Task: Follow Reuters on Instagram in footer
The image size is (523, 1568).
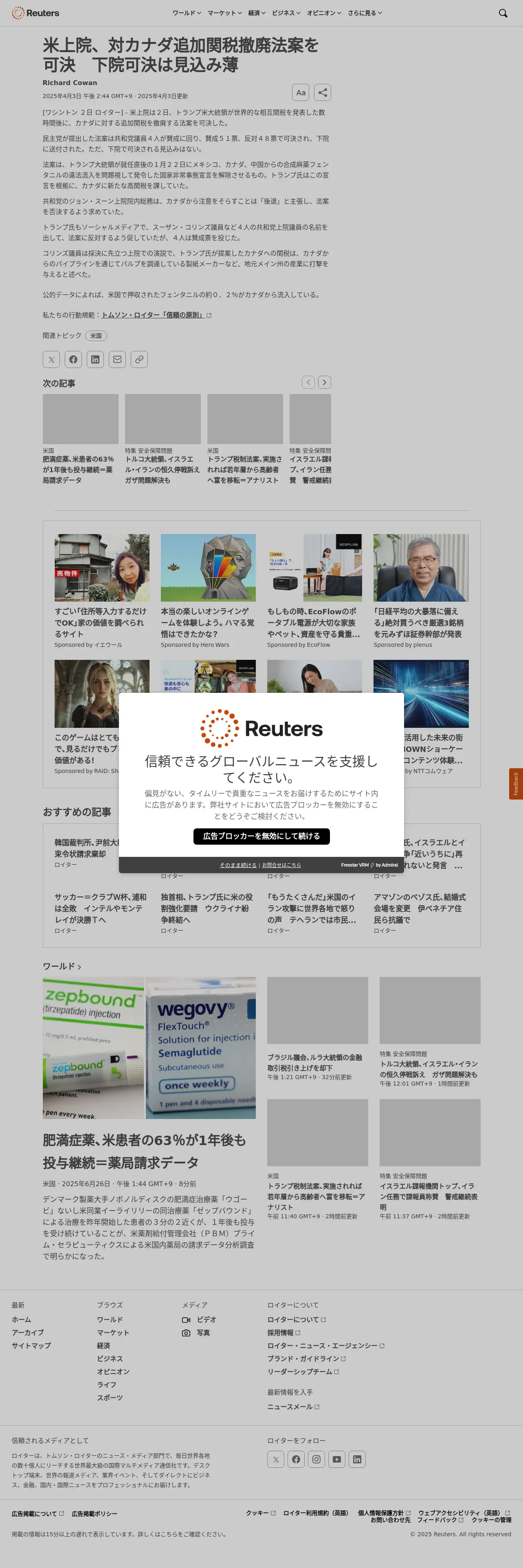Action: [x=316, y=1459]
